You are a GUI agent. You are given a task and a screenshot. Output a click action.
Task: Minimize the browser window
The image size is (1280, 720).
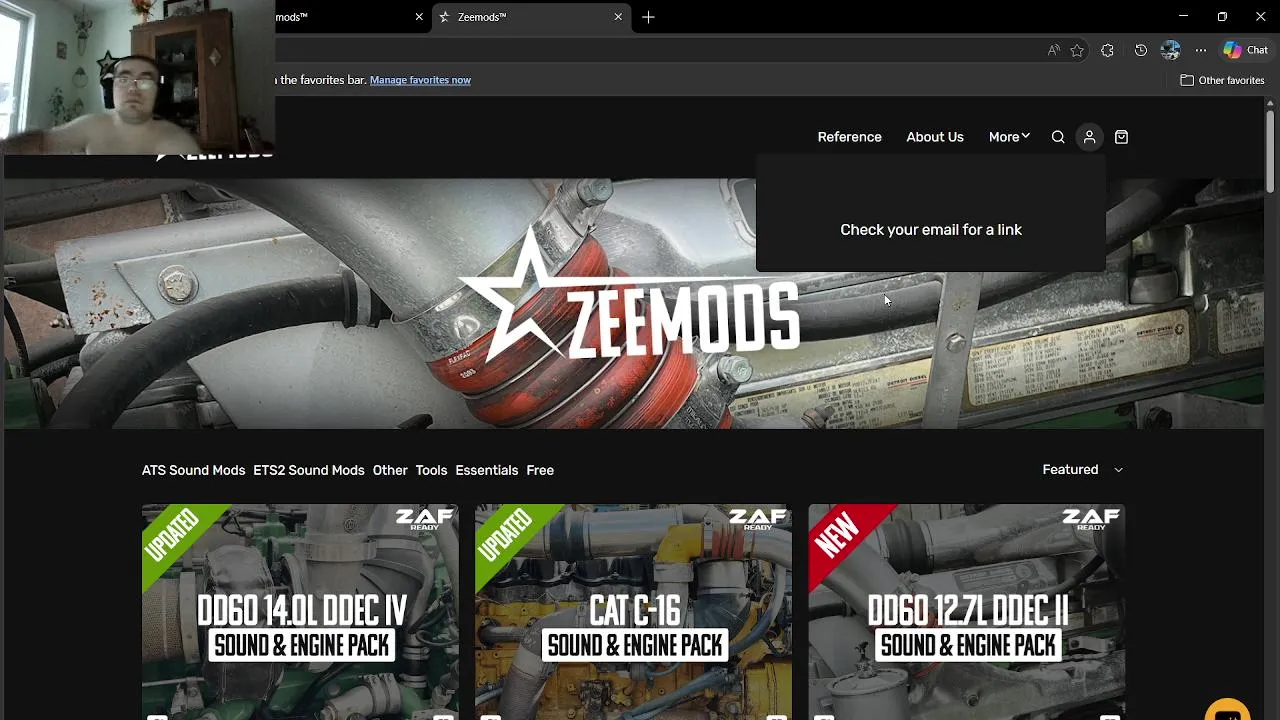coord(1183,17)
